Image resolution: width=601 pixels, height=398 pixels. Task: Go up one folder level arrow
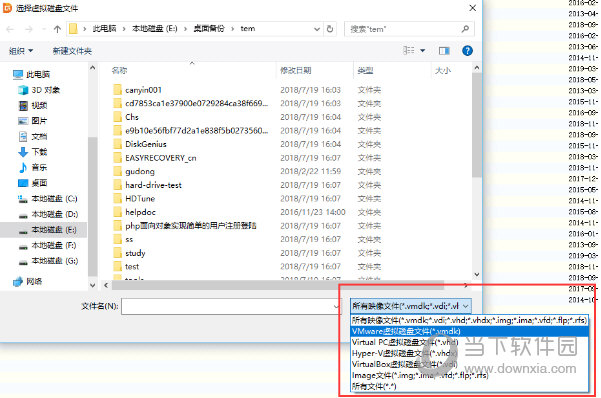[x=57, y=29]
